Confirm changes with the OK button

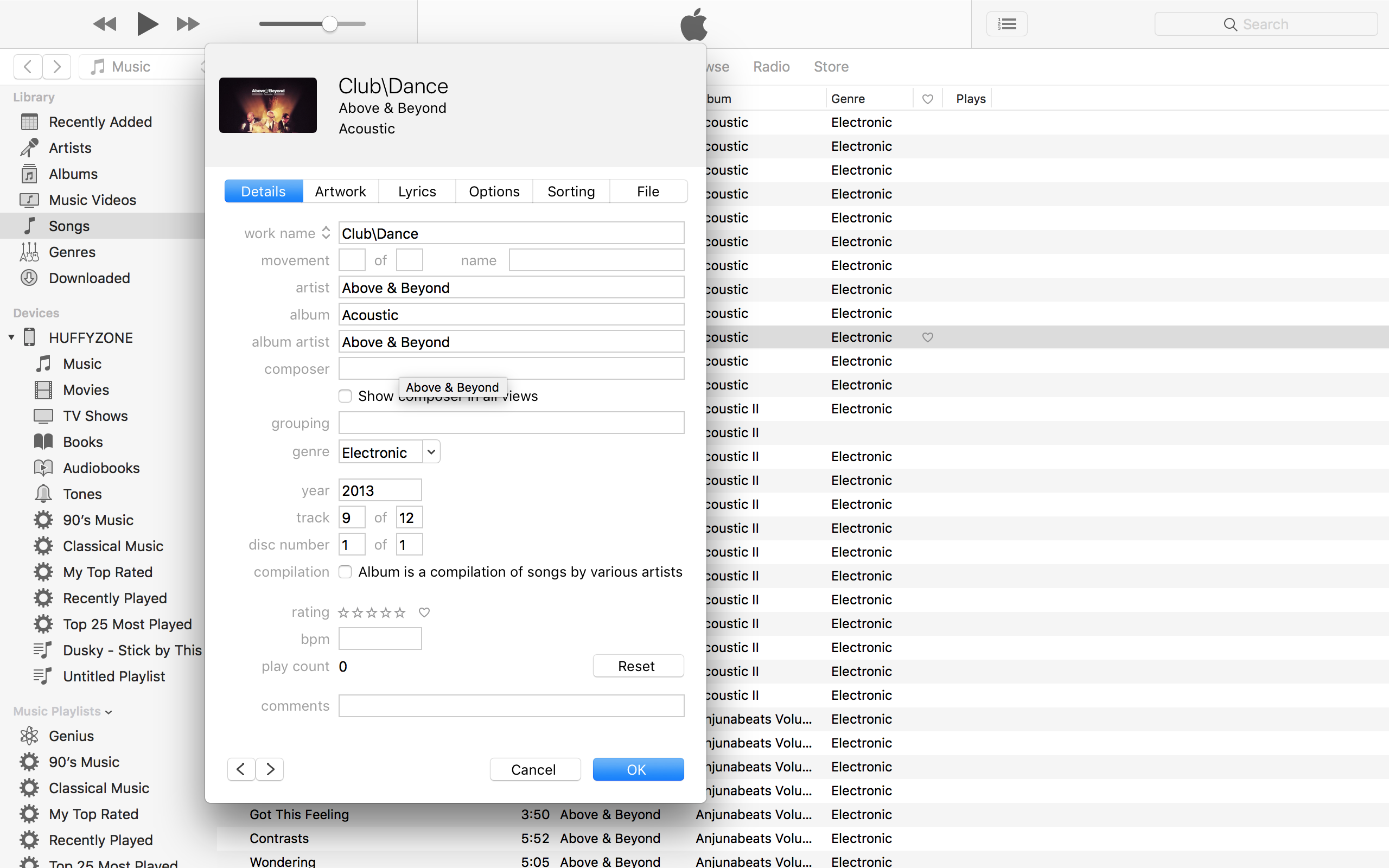pos(638,769)
